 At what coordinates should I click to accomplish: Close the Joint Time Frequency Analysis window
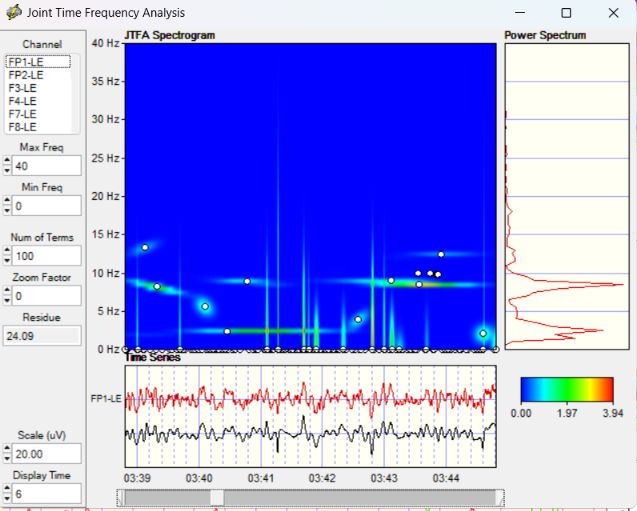(613, 13)
